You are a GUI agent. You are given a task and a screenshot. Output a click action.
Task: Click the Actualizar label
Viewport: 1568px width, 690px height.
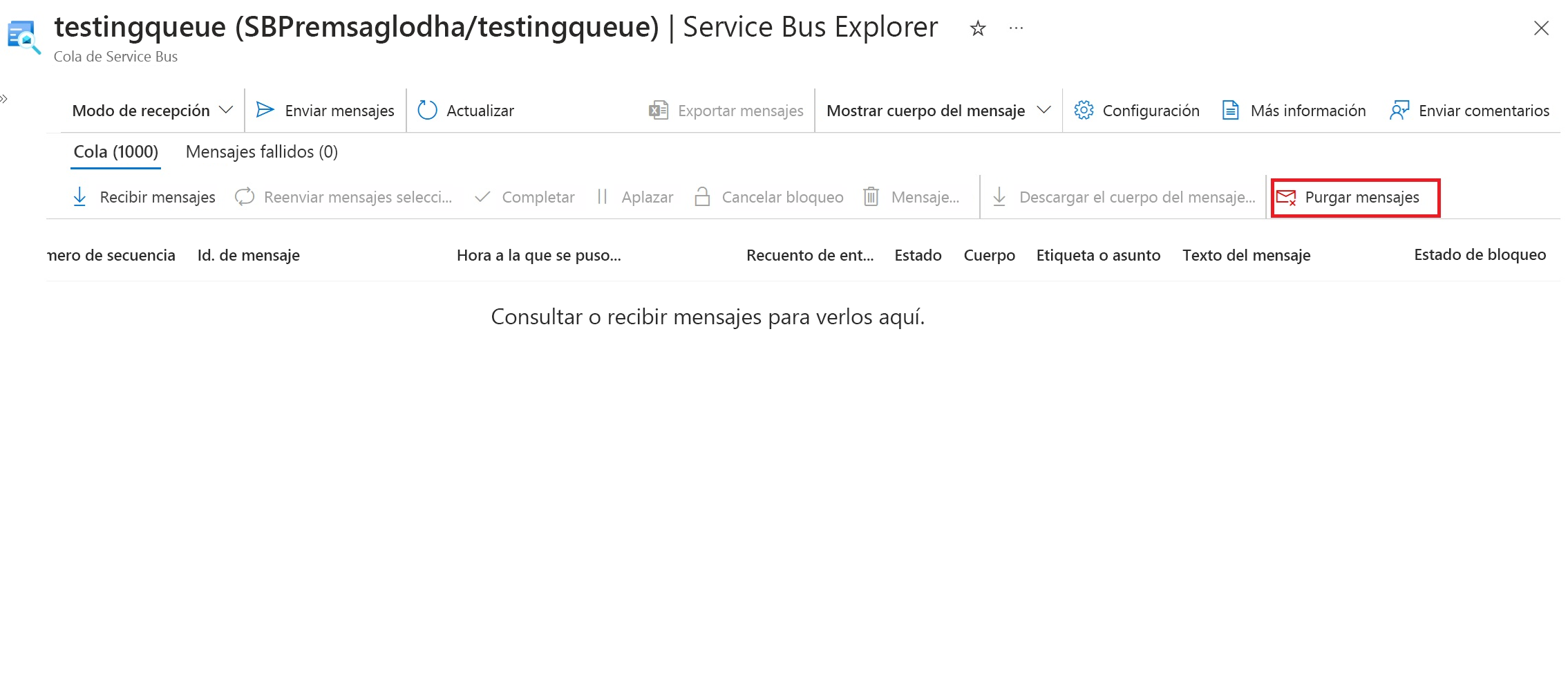480,111
